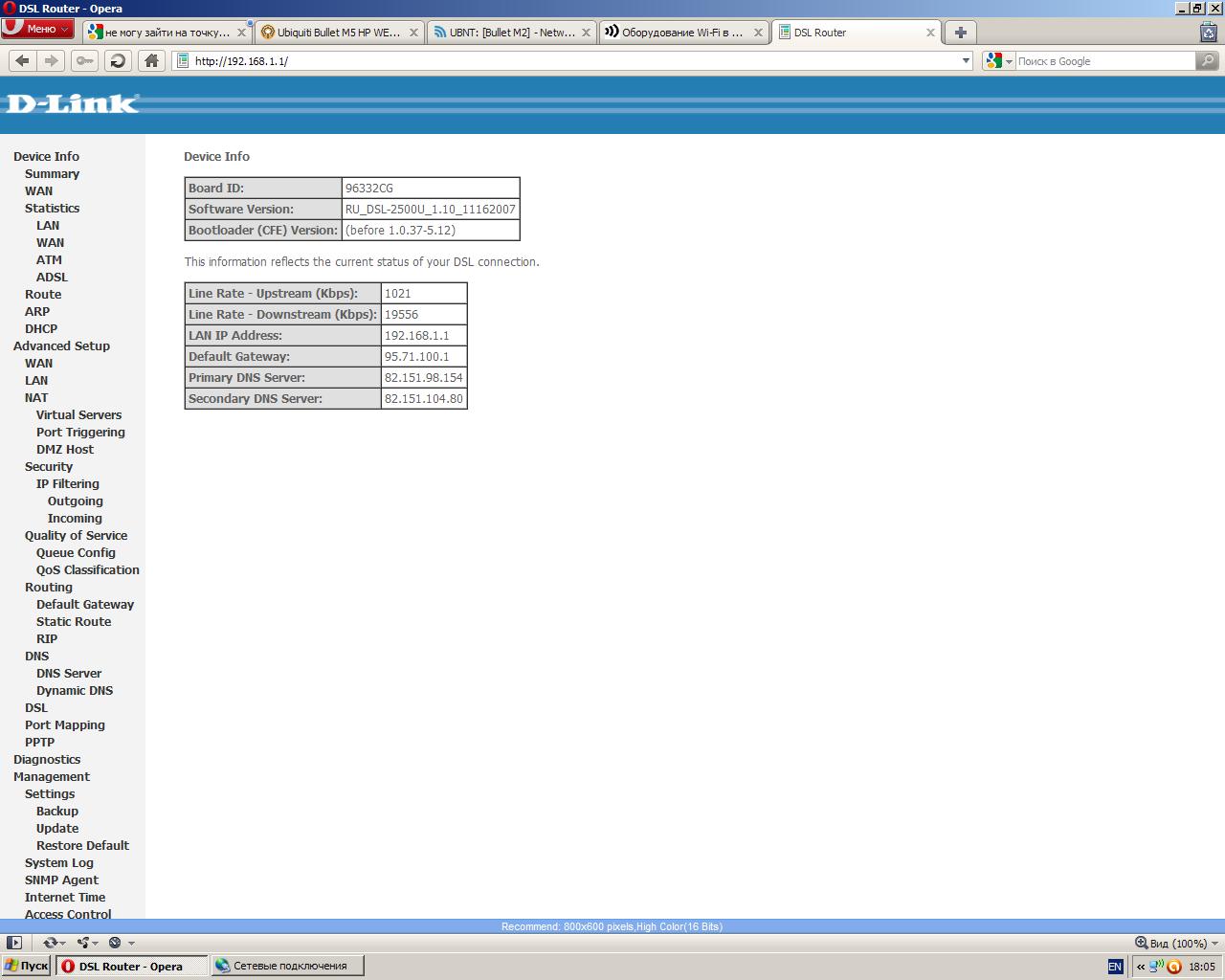Click the network connection tray icon
The image size is (1225, 980).
(1157, 967)
